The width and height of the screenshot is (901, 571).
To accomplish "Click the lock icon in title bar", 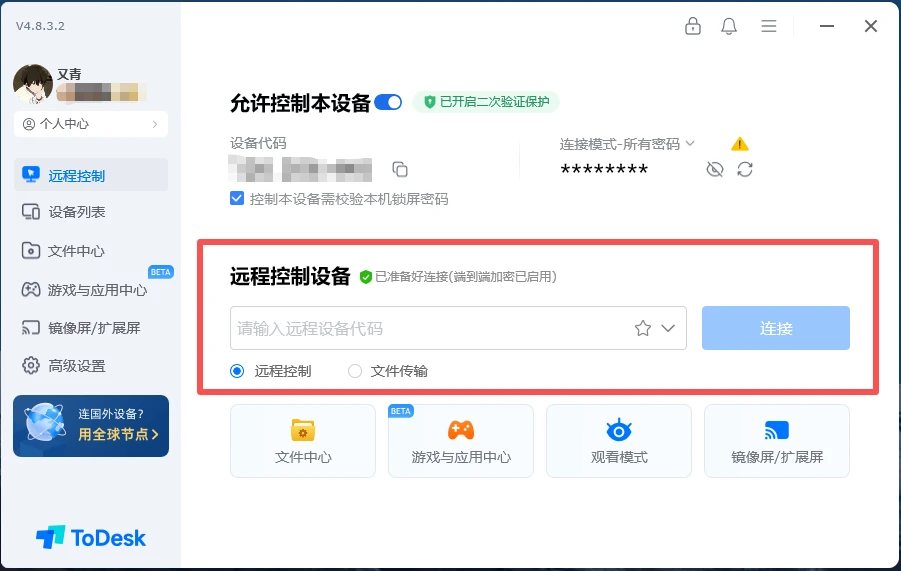I will point(692,26).
